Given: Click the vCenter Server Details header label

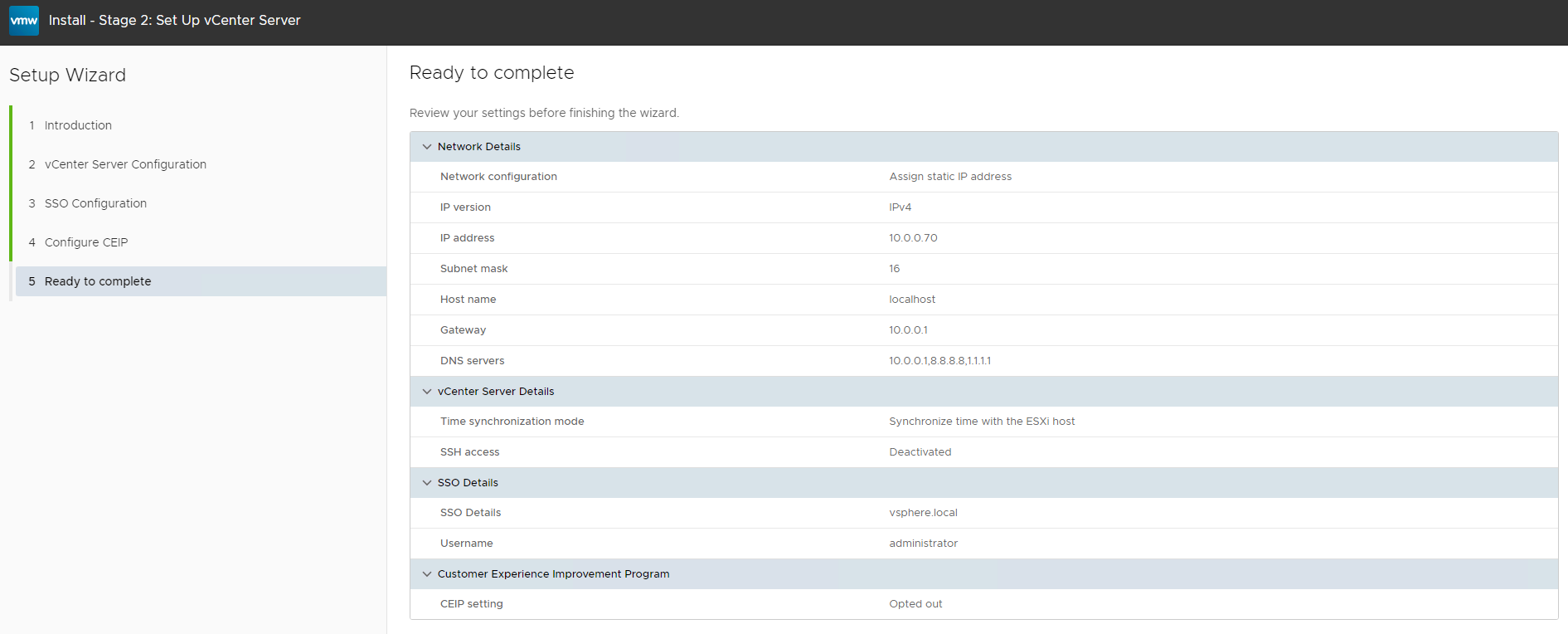Looking at the screenshot, I should pyautogui.click(x=496, y=392).
